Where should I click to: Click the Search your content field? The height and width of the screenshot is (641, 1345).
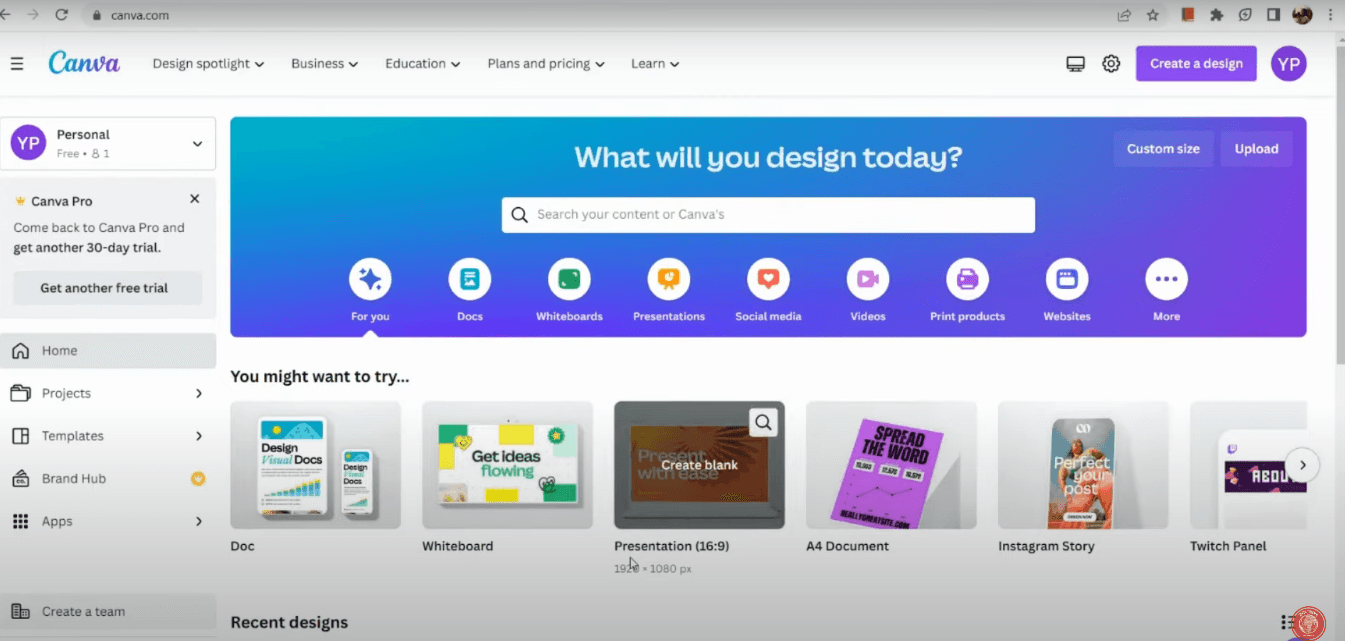[x=768, y=215]
